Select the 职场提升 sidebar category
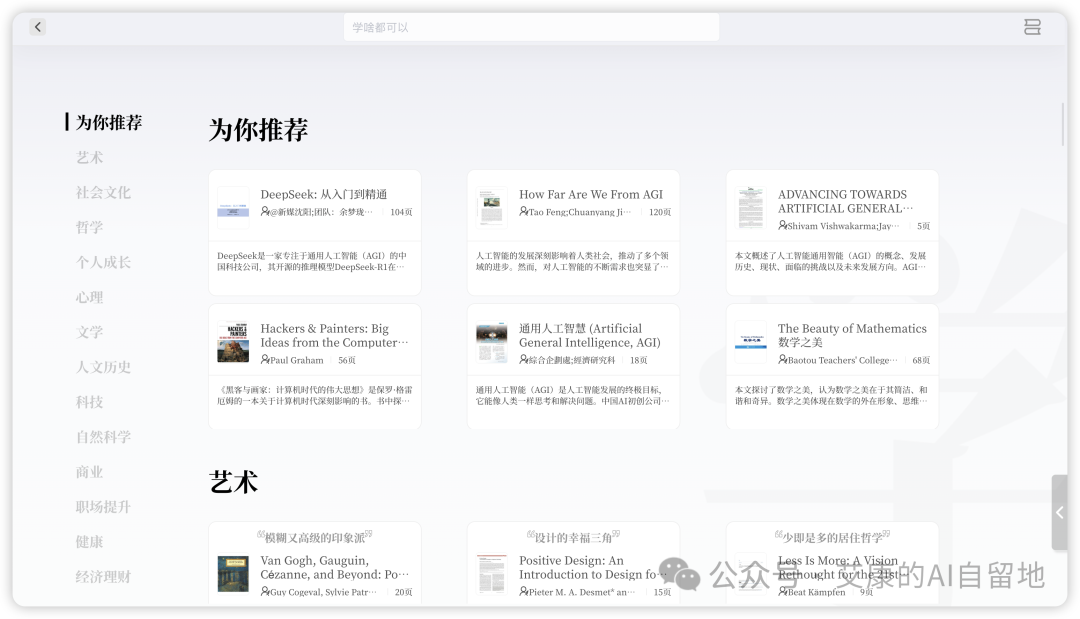1080x619 pixels. (103, 507)
